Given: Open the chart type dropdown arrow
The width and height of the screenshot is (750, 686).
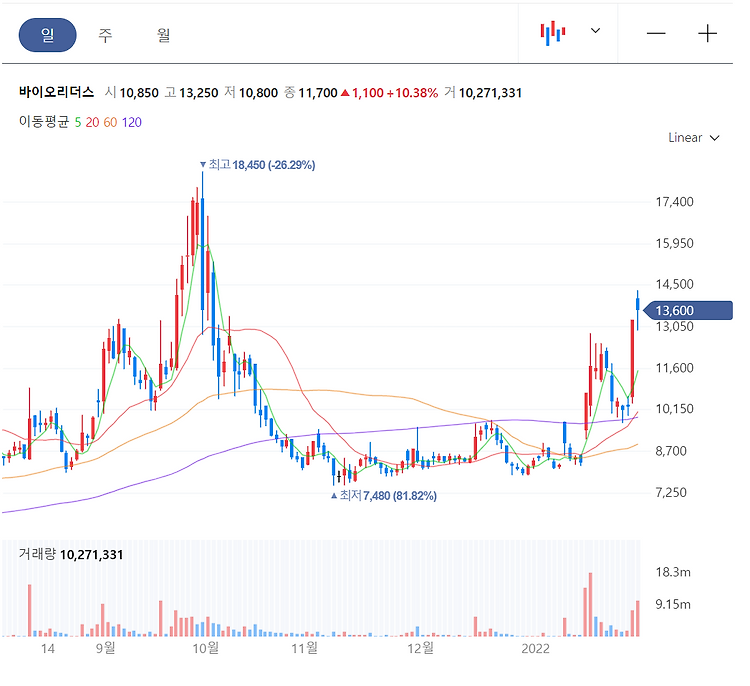Looking at the screenshot, I should pyautogui.click(x=595, y=31).
